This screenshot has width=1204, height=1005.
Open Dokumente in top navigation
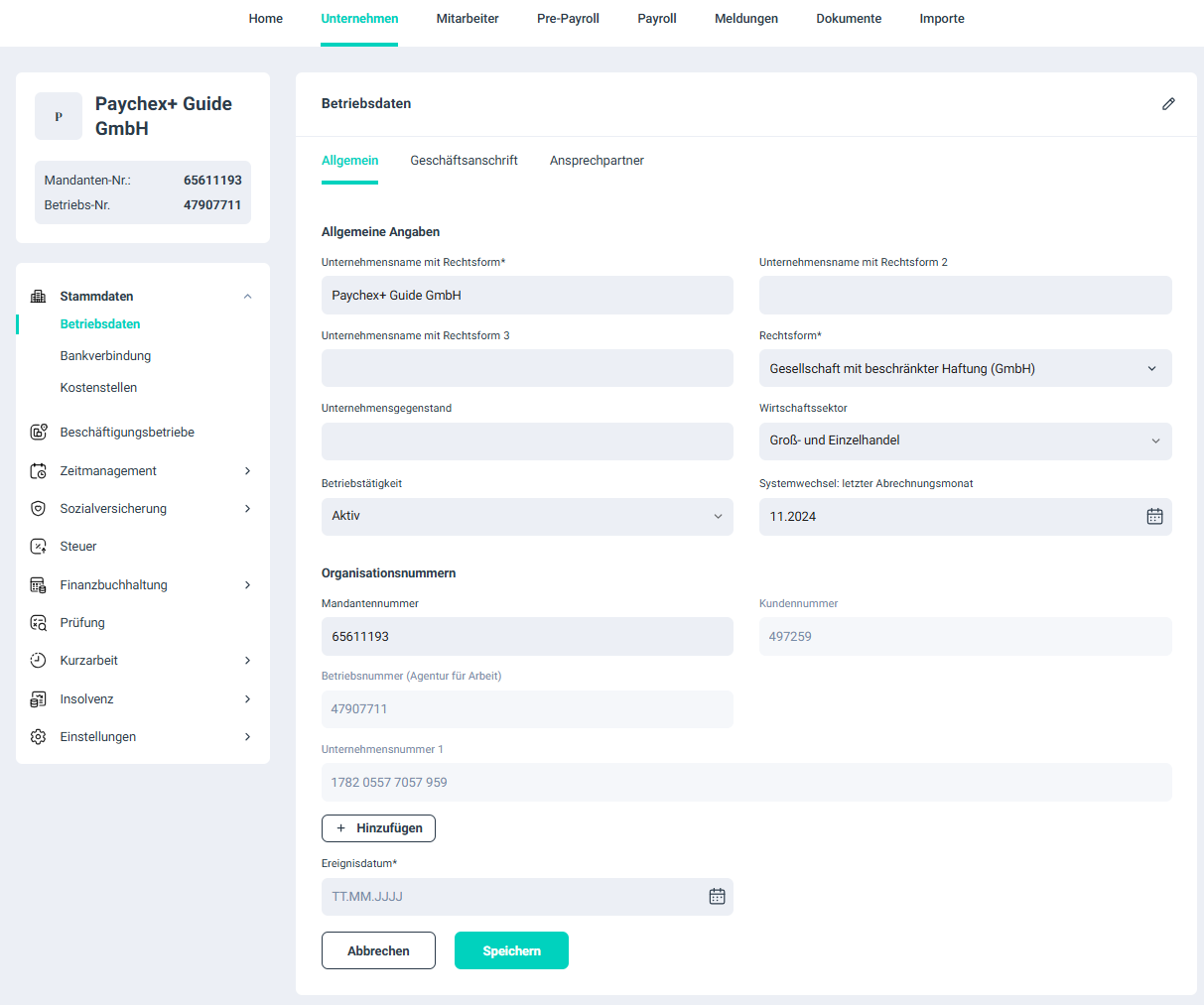[849, 19]
